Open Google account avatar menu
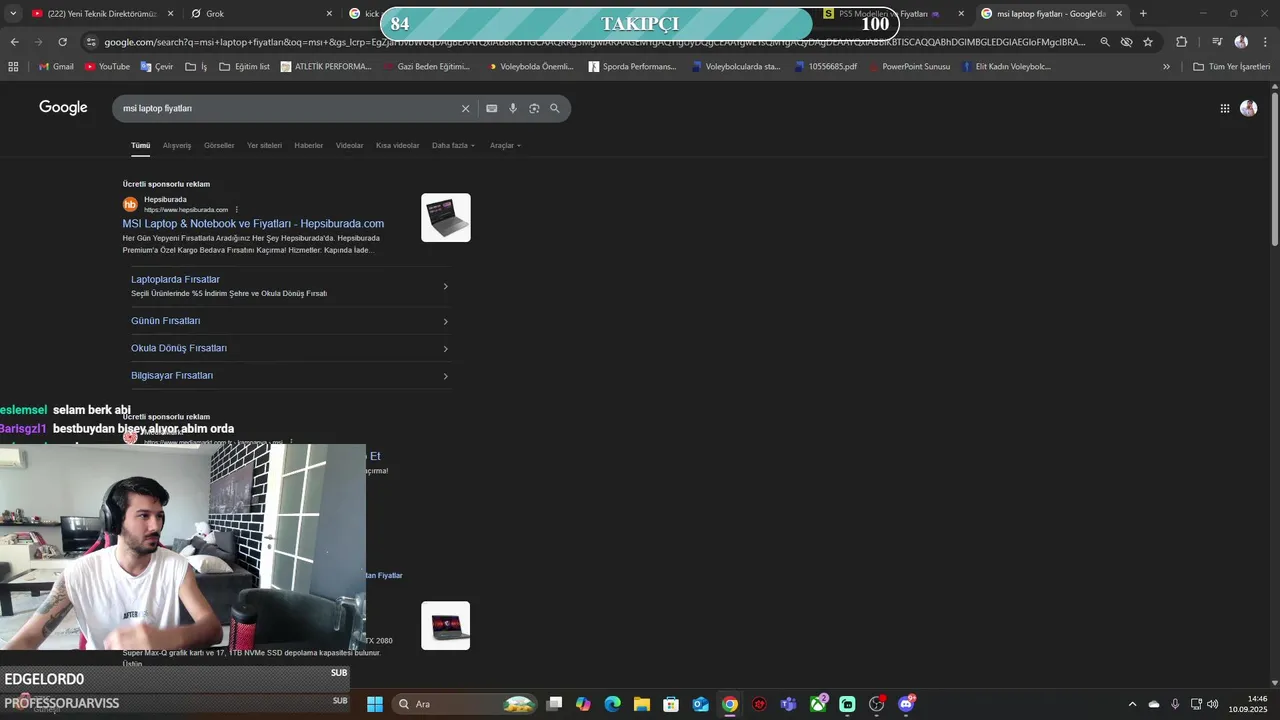This screenshot has height=720, width=1280. pyautogui.click(x=1248, y=108)
